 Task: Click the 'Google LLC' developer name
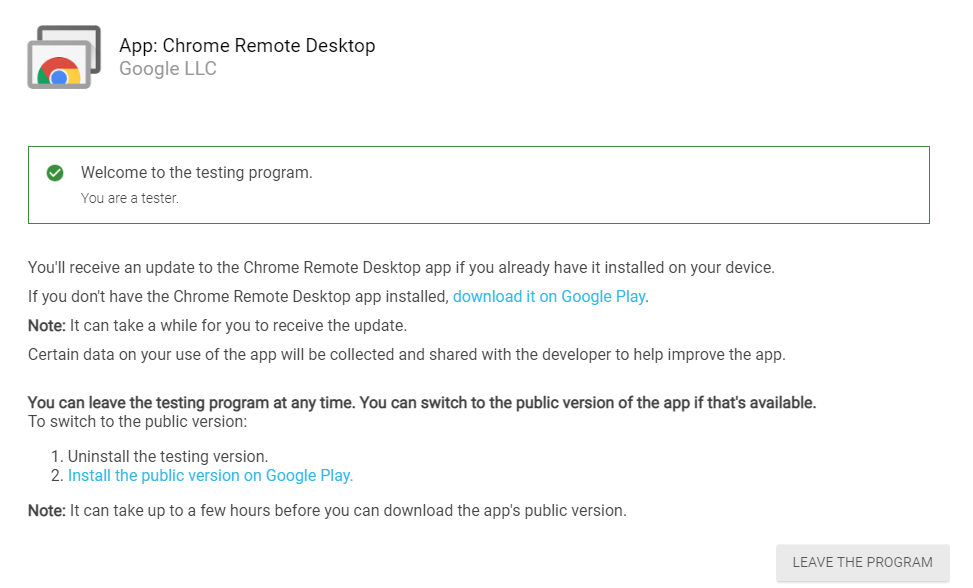(x=168, y=68)
